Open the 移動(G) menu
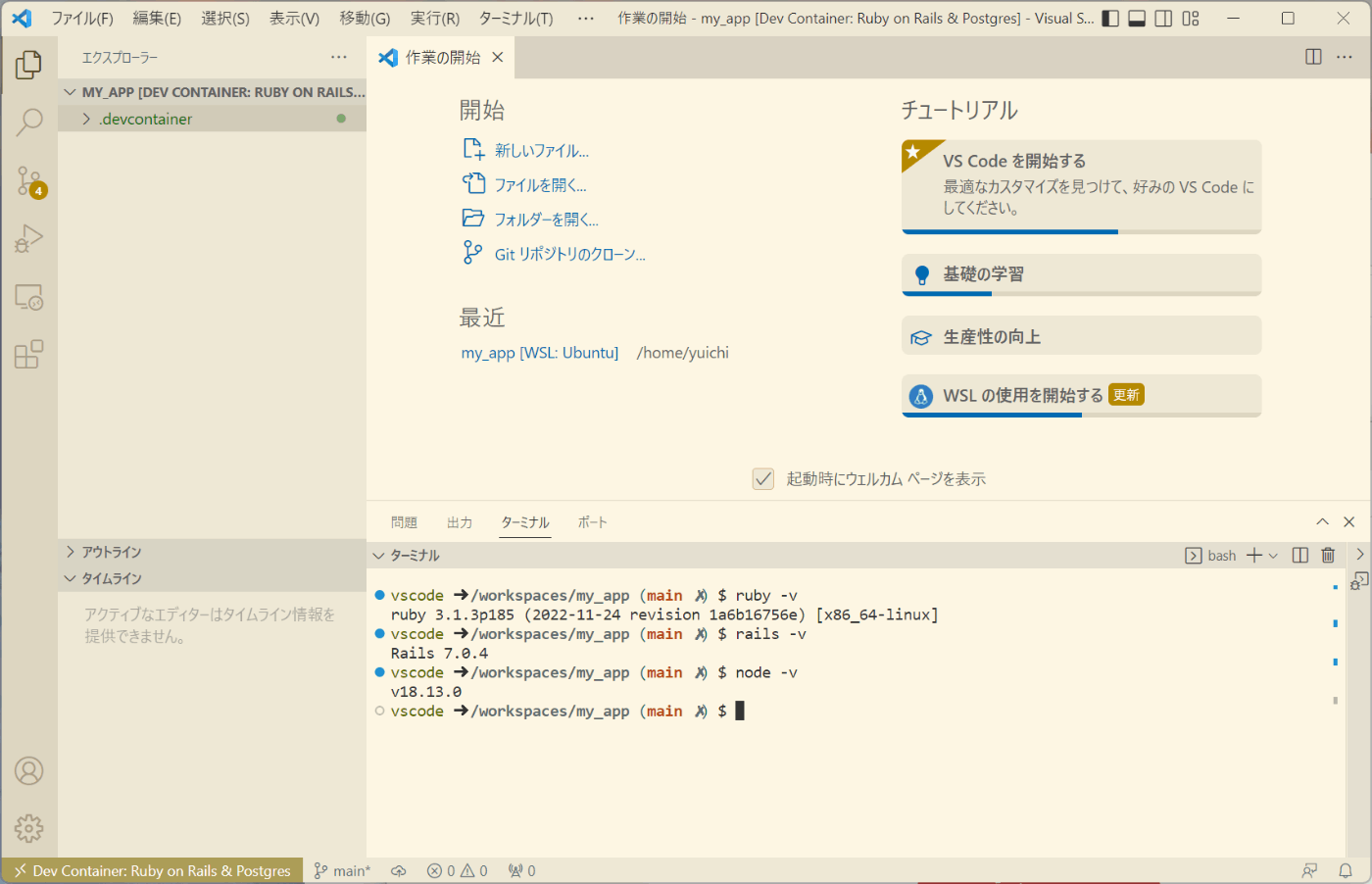The image size is (1372, 884). point(365,19)
